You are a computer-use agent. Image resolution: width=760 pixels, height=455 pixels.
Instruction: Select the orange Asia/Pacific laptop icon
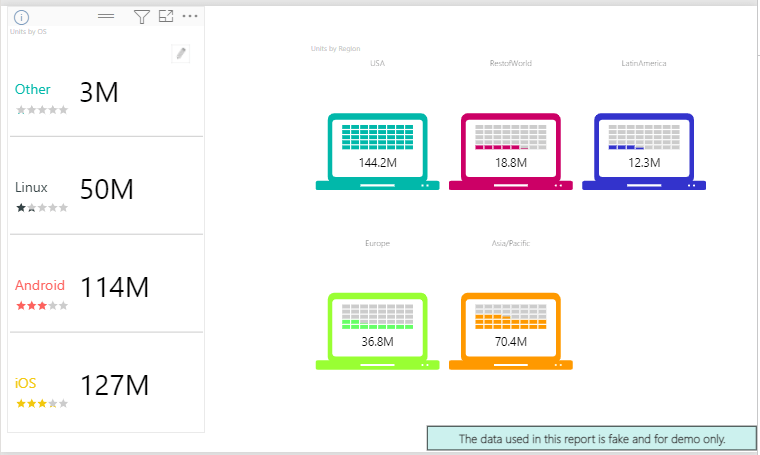(511, 331)
